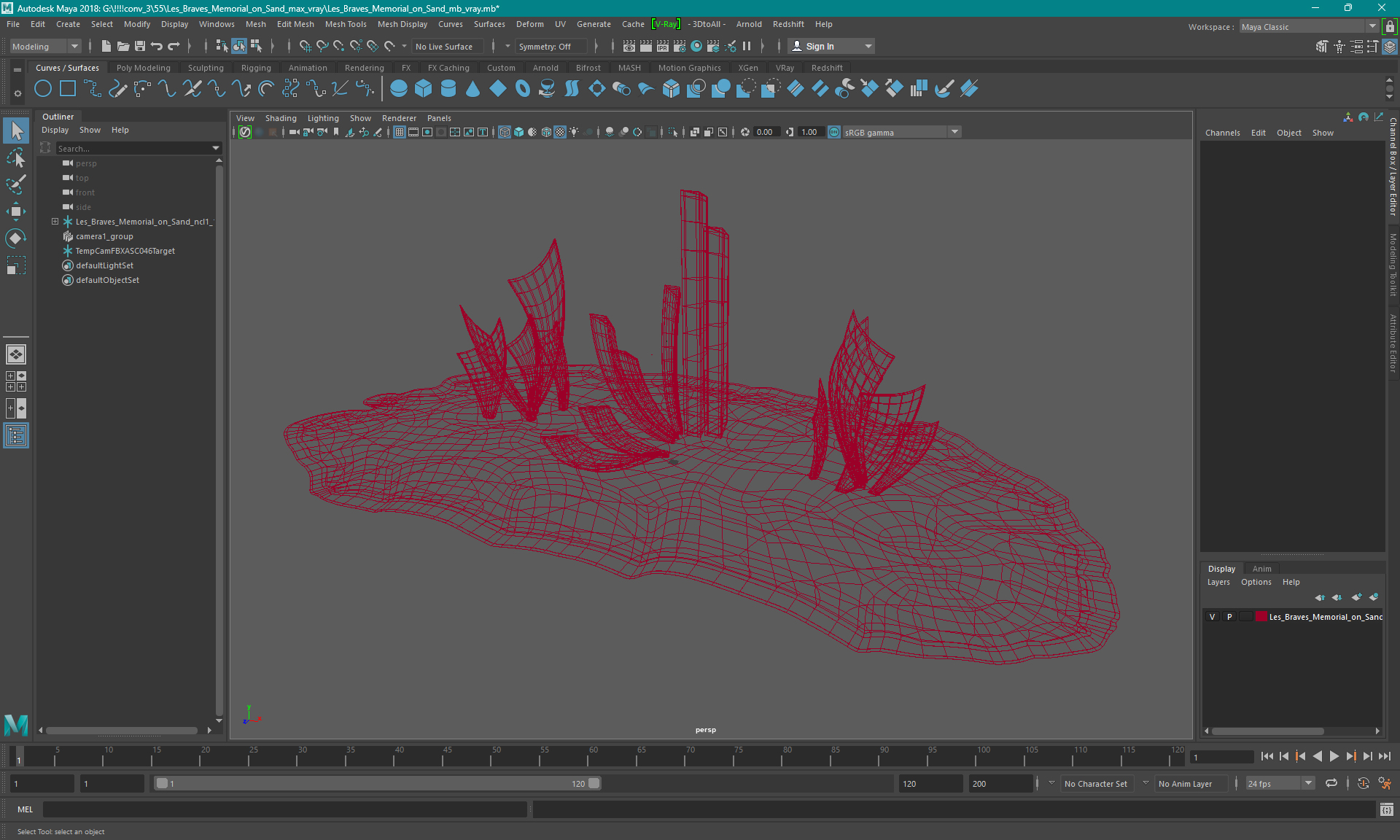The image size is (1400, 840).
Task: Toggle Auto Keyframe at bottom right
Action: (1363, 783)
